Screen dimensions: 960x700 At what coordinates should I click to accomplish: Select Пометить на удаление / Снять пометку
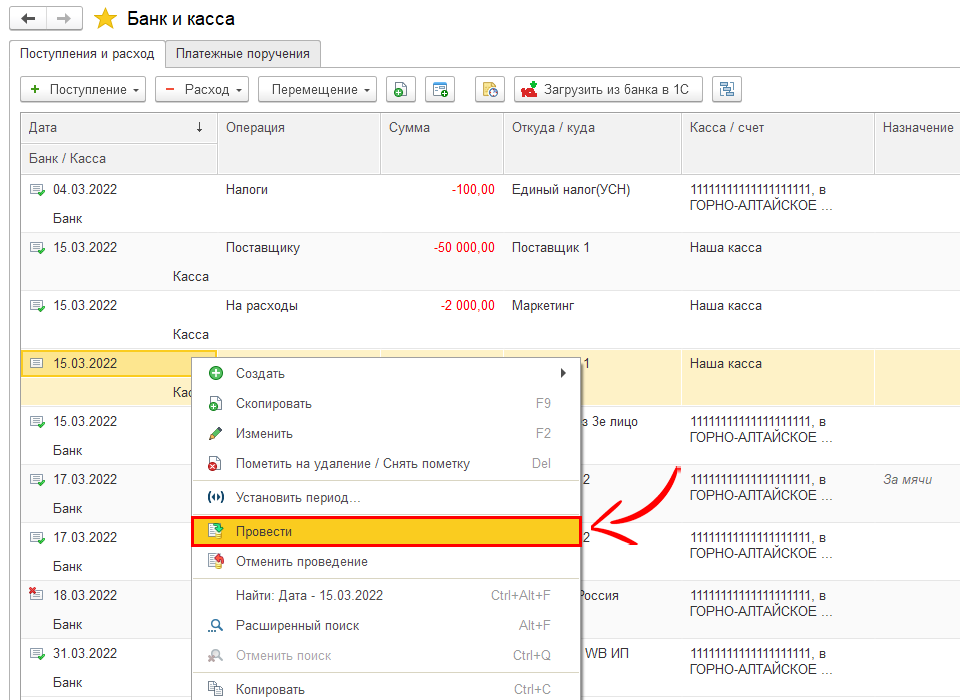(x=352, y=464)
